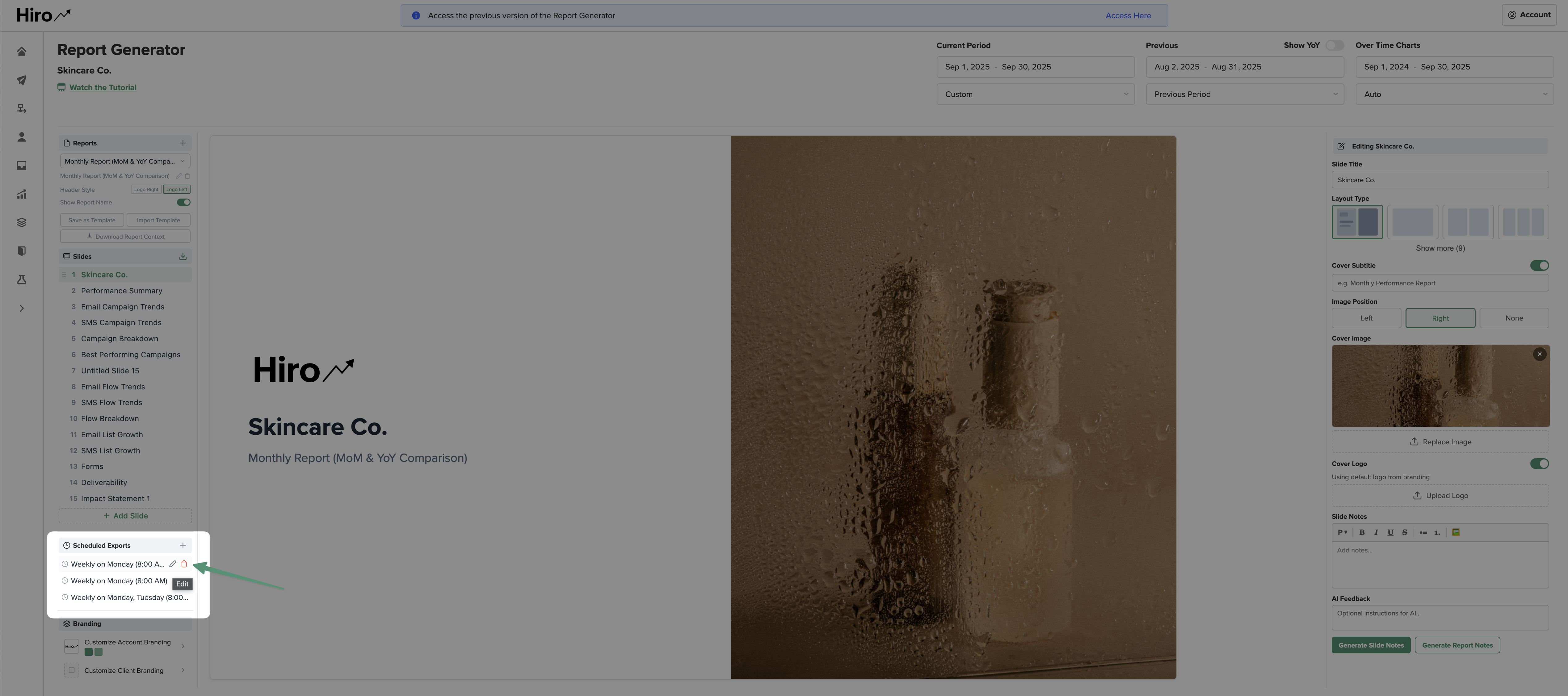Open the inbox tray sidebar icon
Screen dimensions: 1568x696
21,166
